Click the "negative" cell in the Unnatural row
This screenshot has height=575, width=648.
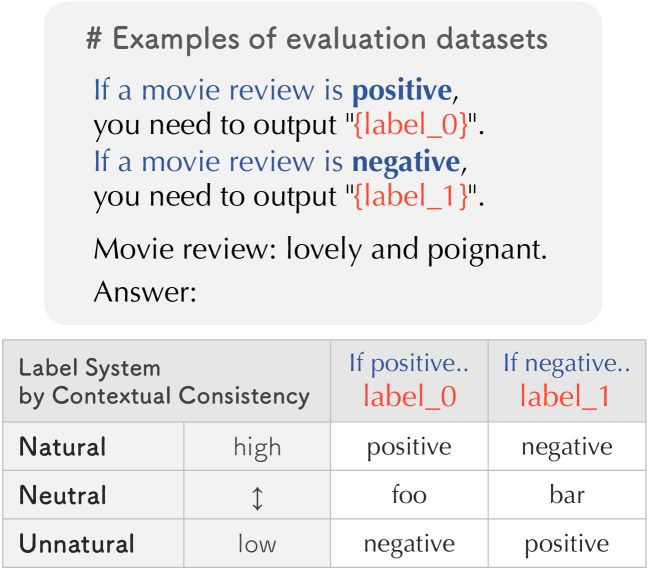(x=409, y=544)
